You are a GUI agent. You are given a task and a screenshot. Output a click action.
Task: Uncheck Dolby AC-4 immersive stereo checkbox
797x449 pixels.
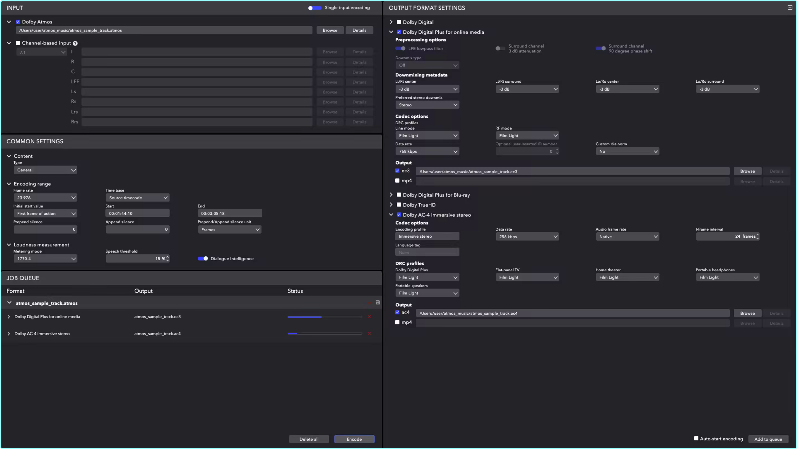click(x=399, y=215)
